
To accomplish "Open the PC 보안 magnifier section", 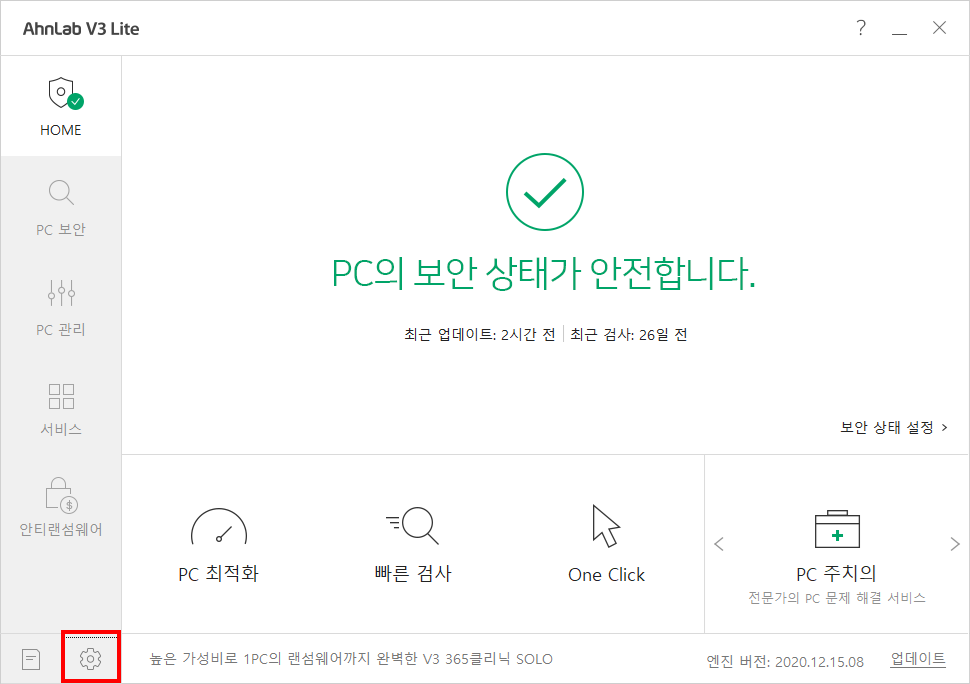I will (x=61, y=208).
